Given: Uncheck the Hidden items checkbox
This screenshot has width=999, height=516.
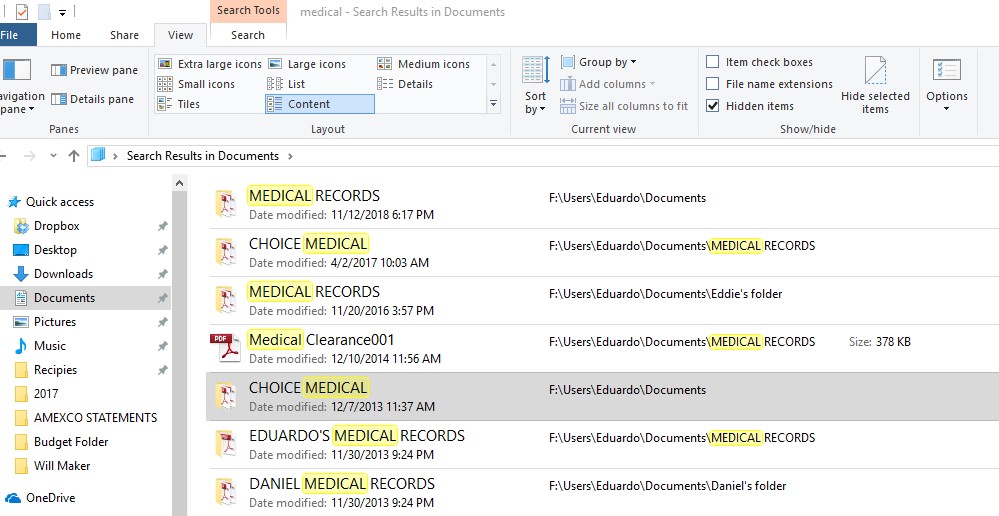Looking at the screenshot, I should (x=713, y=106).
